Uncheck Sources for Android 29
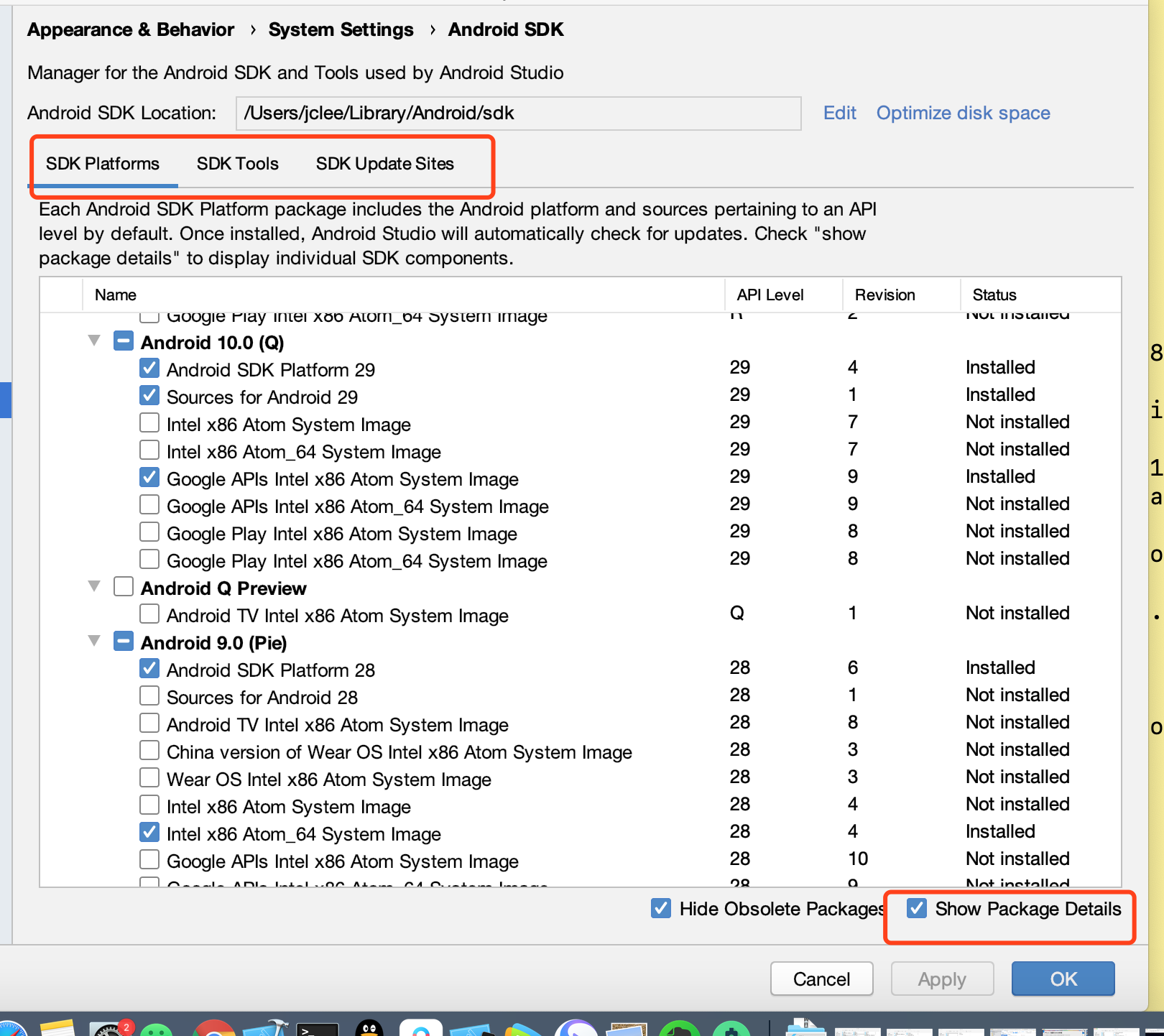 click(x=149, y=396)
